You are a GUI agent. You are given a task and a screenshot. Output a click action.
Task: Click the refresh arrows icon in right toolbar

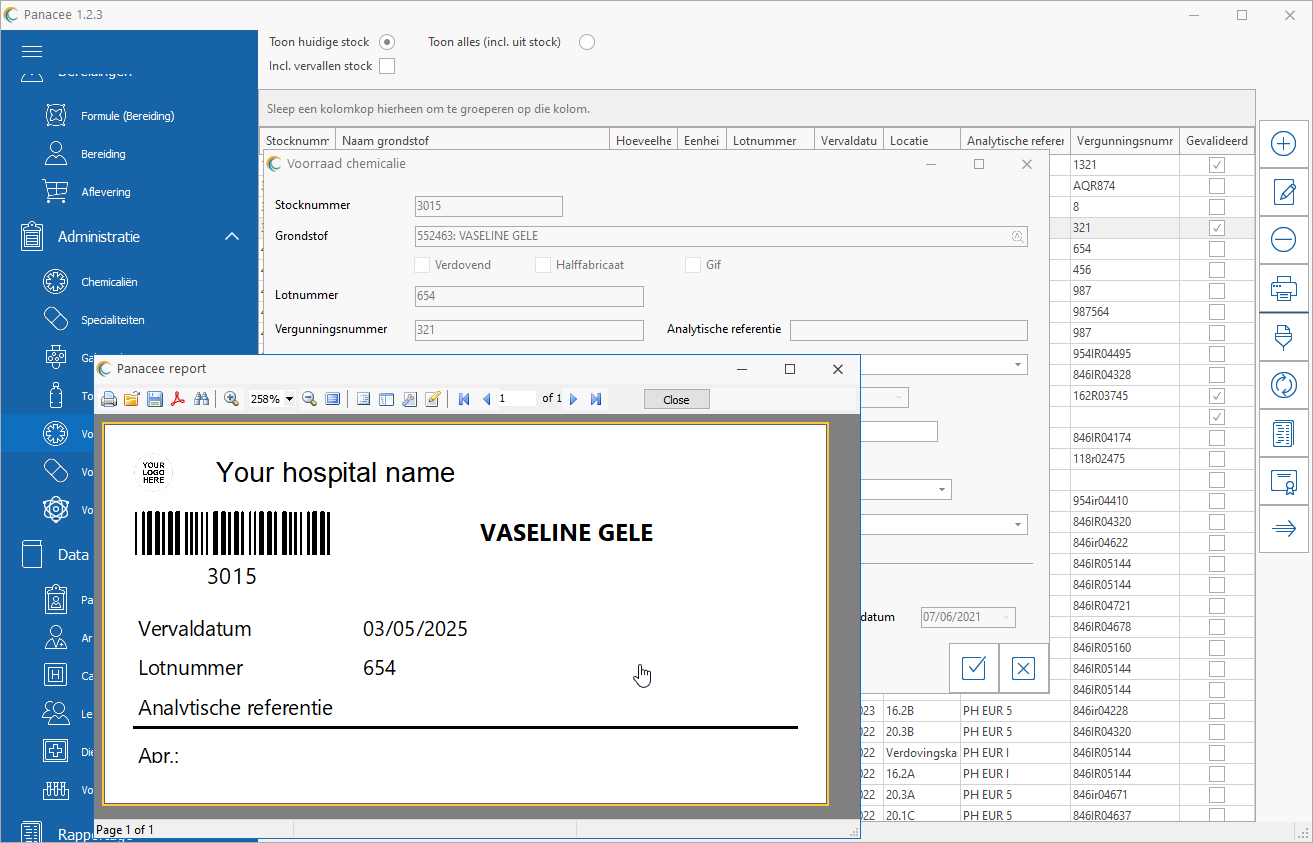click(1284, 384)
